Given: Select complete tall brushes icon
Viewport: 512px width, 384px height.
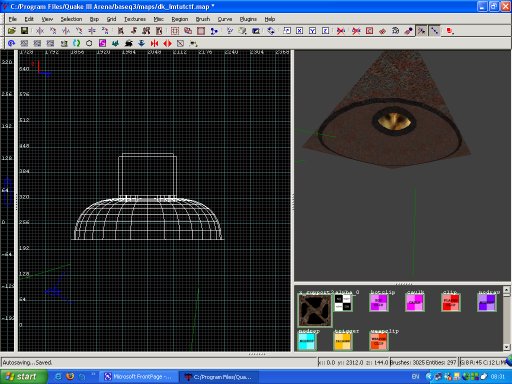Looking at the screenshot, I should click(x=121, y=31).
